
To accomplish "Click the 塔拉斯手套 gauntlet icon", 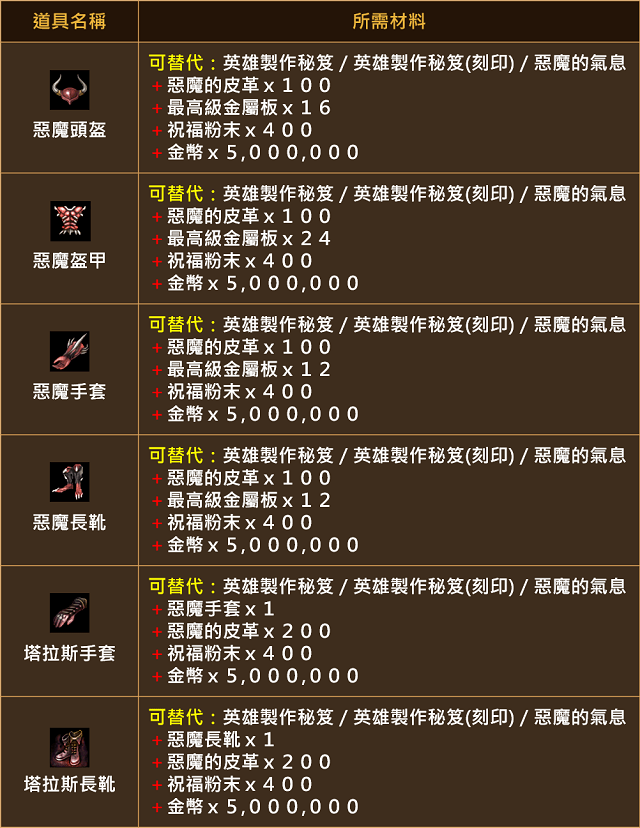I will point(70,613).
